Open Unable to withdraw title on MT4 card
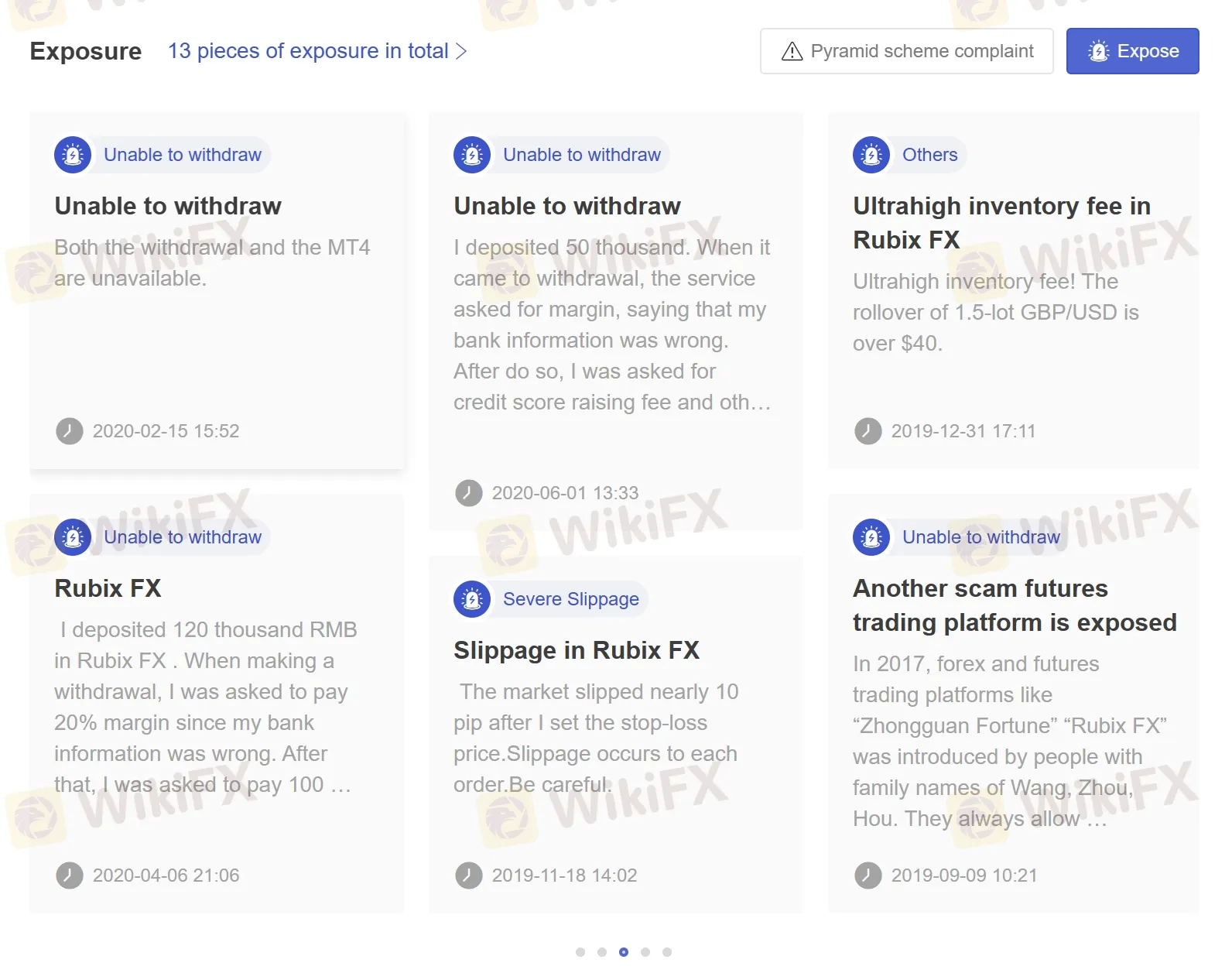The width and height of the screenshot is (1232, 980). 168,206
